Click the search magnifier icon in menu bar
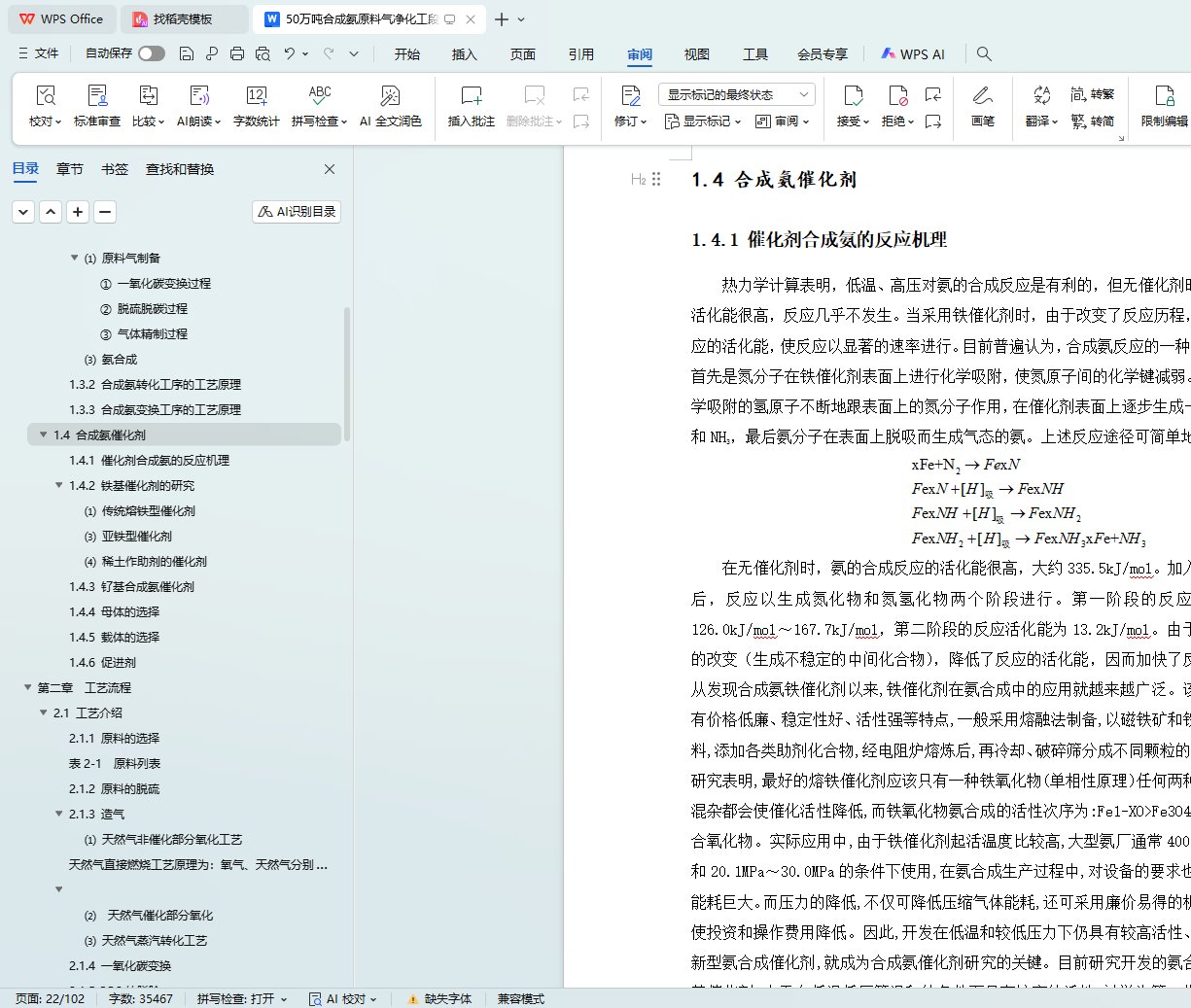This screenshot has height=1008, width=1191. click(x=984, y=53)
